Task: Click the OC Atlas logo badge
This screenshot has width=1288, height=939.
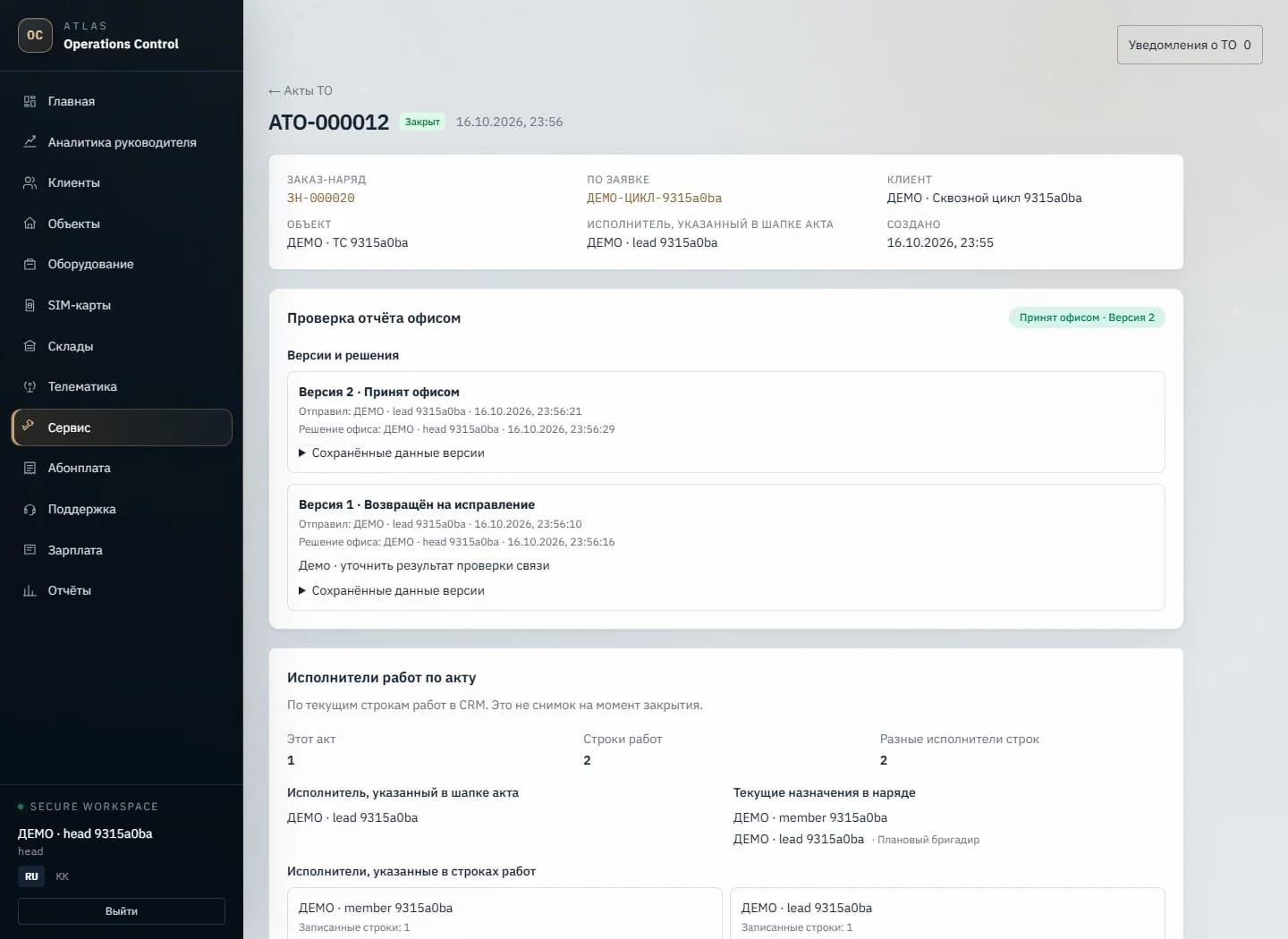Action: [x=35, y=35]
